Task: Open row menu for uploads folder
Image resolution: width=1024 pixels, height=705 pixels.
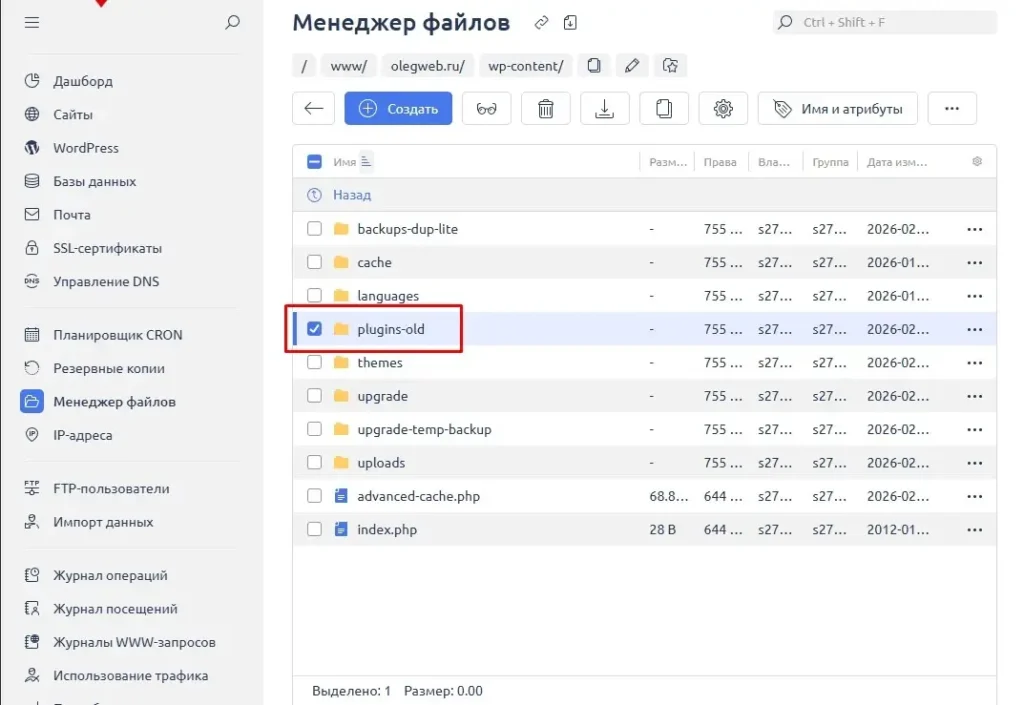Action: [974, 463]
